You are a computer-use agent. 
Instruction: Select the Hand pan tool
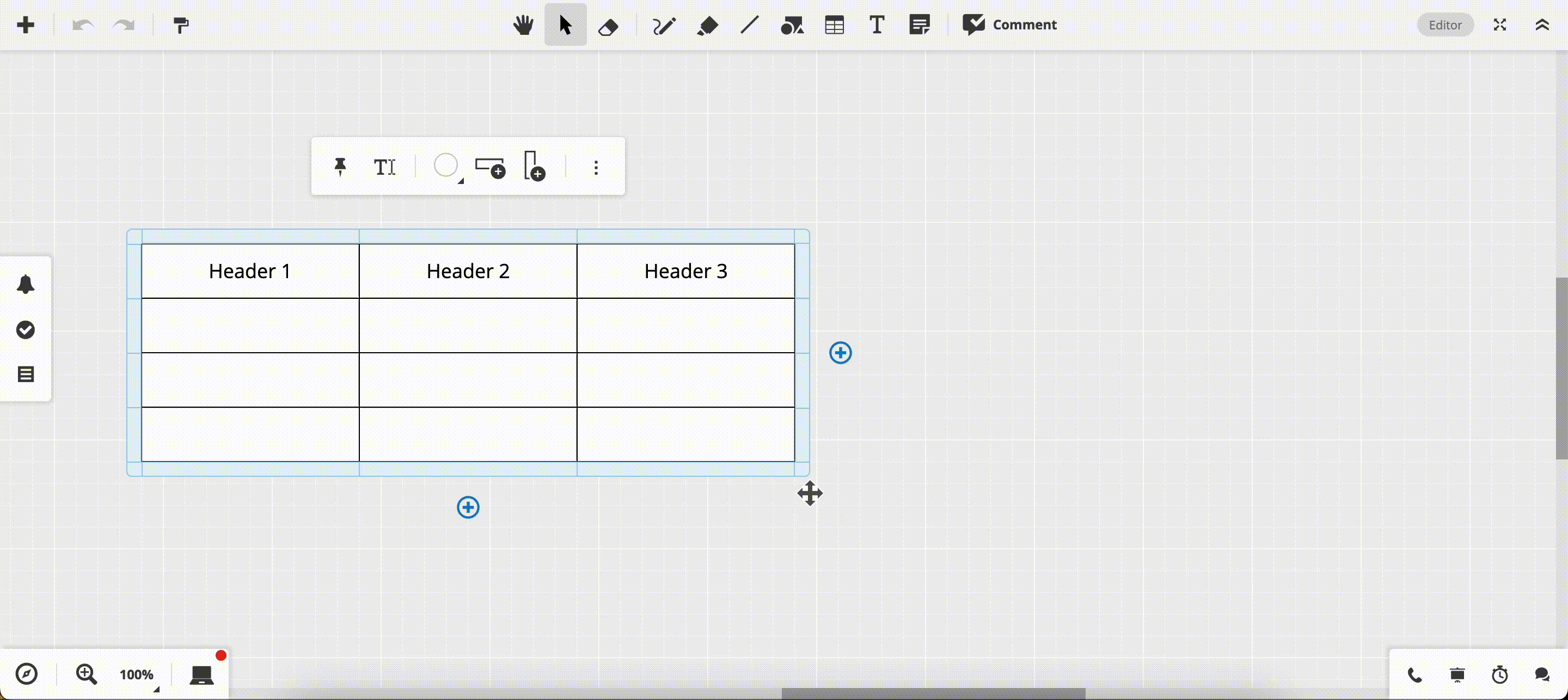coord(522,25)
